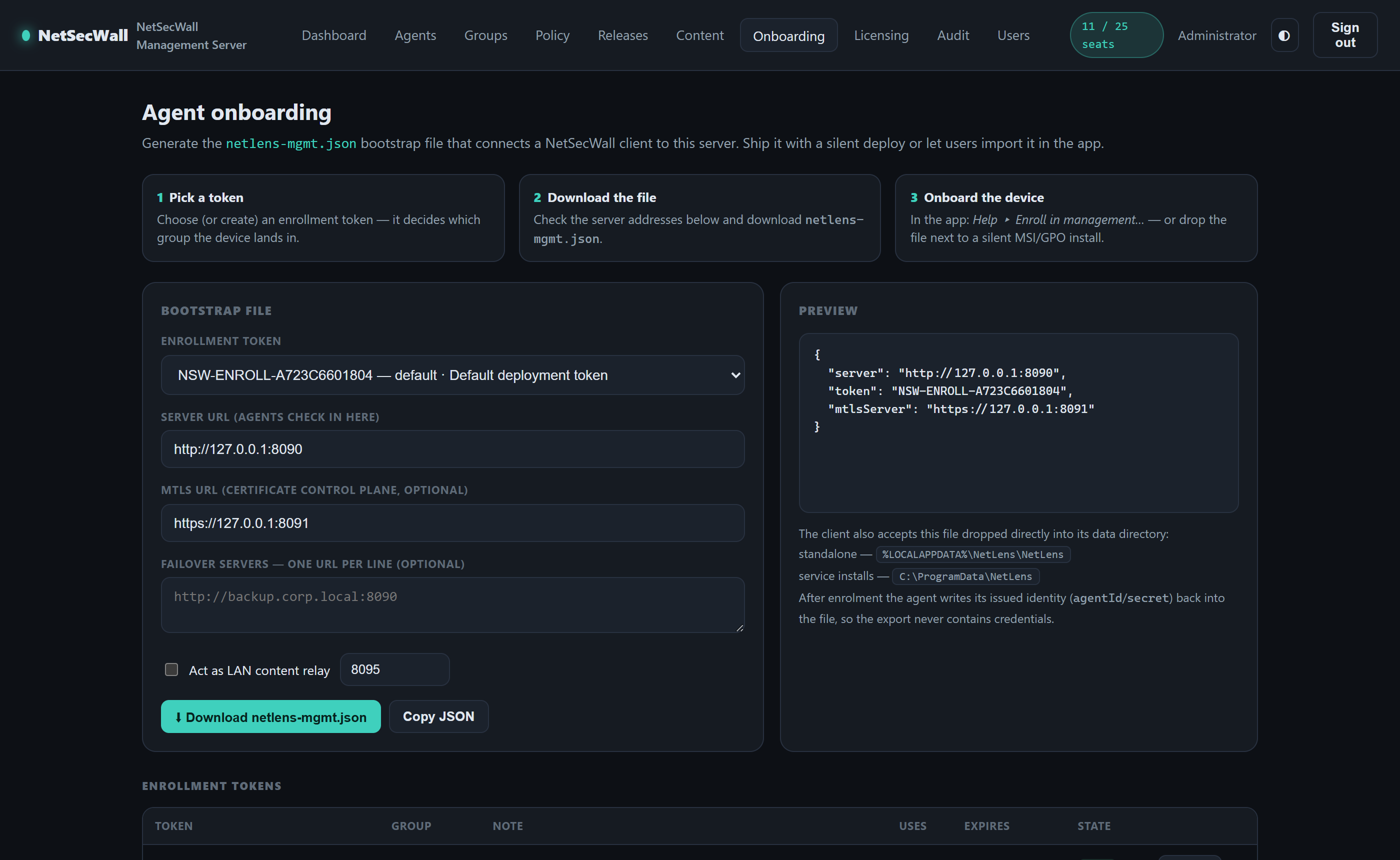The image size is (1400, 860).
Task: Click the JSON preview code box
Action: click(x=1018, y=422)
